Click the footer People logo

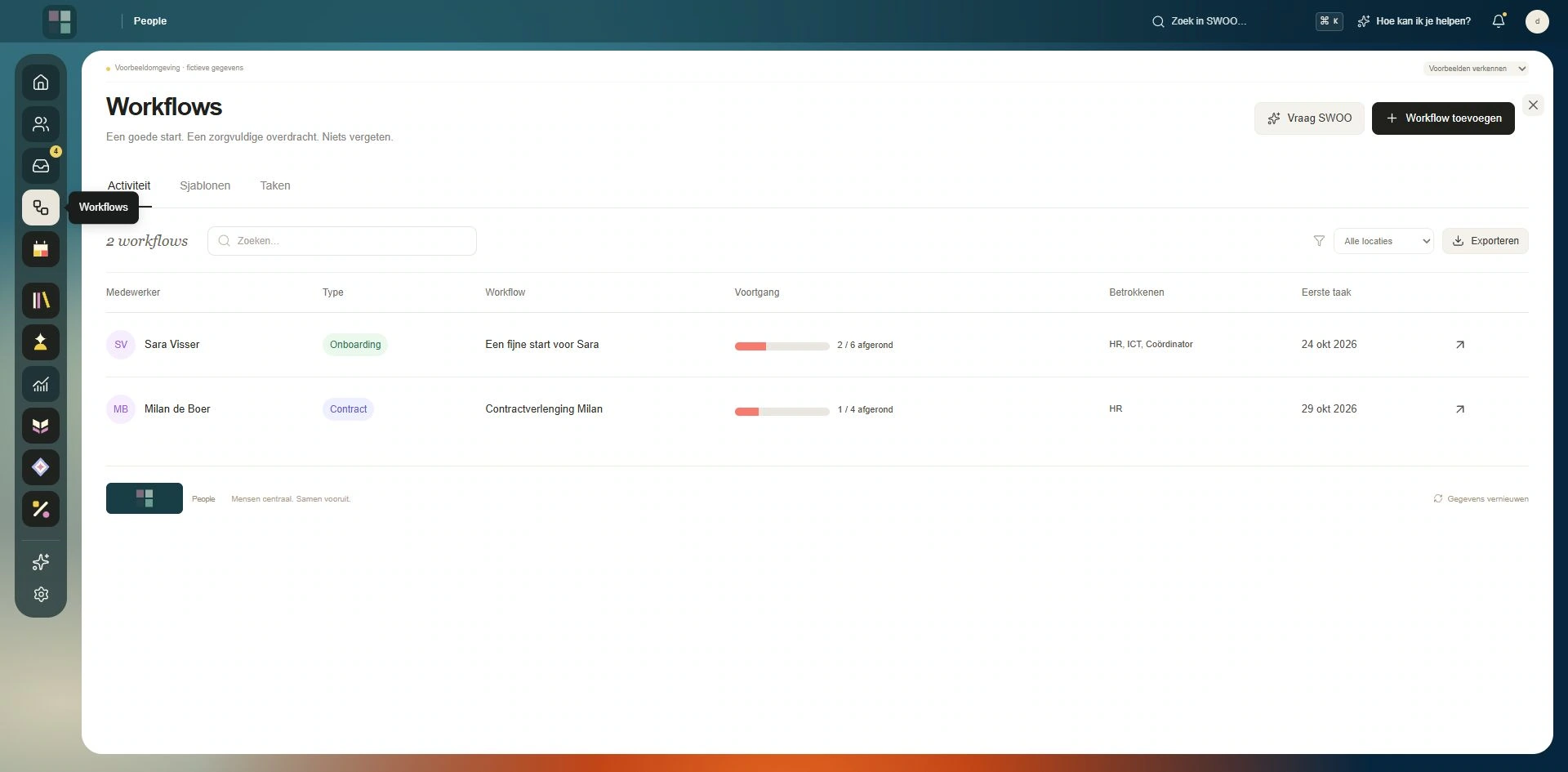145,498
